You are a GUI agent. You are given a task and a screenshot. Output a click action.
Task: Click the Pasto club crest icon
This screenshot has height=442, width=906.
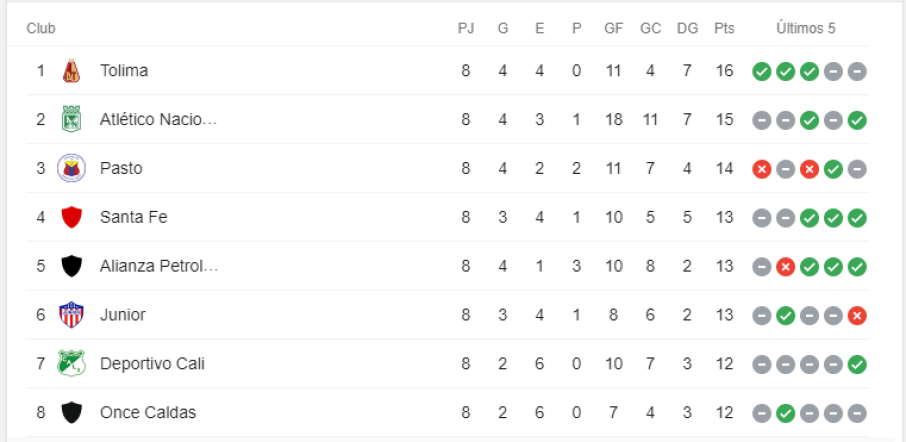[x=71, y=168]
